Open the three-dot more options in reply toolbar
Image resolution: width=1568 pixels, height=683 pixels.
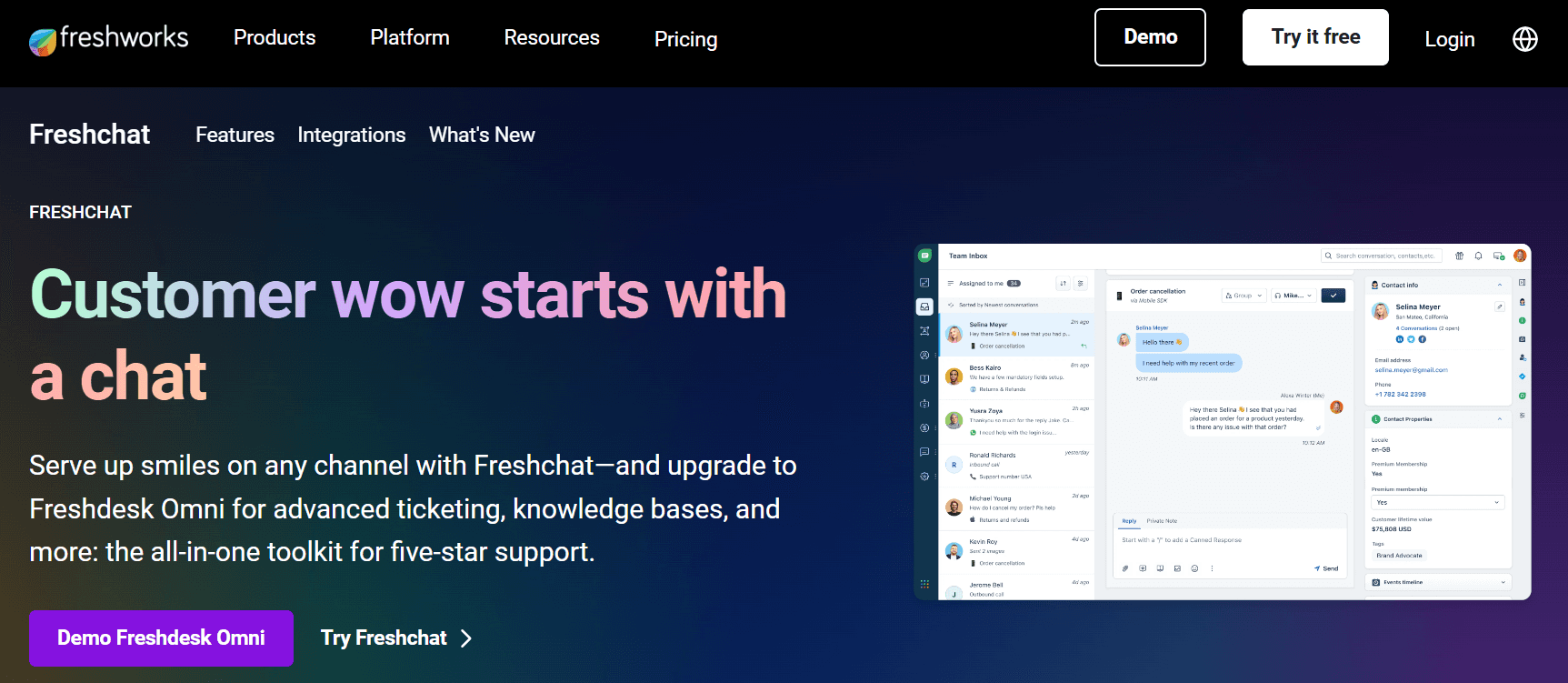(1212, 568)
